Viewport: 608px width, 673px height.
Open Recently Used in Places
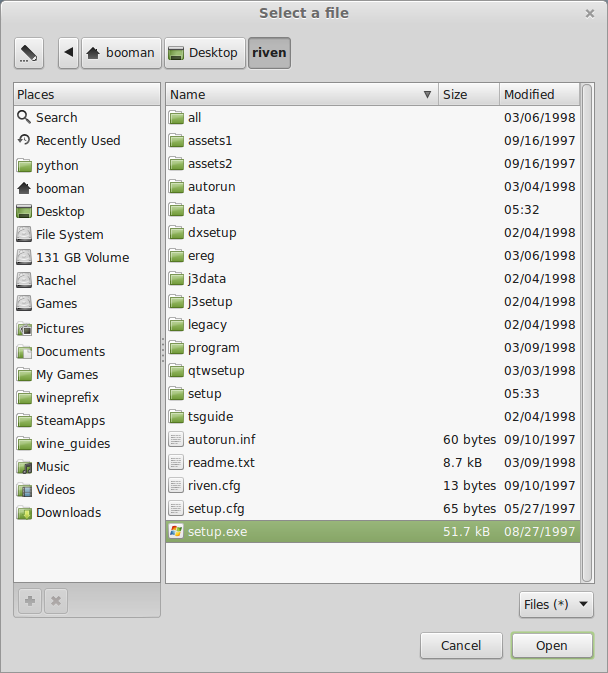(87, 140)
